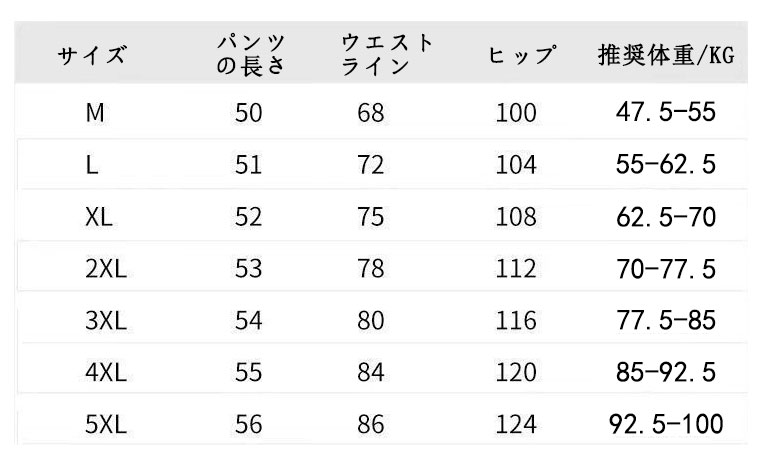The height and width of the screenshot is (461, 766).
Task: Click the weight range 47.5-55 cell
Action: coord(666,114)
